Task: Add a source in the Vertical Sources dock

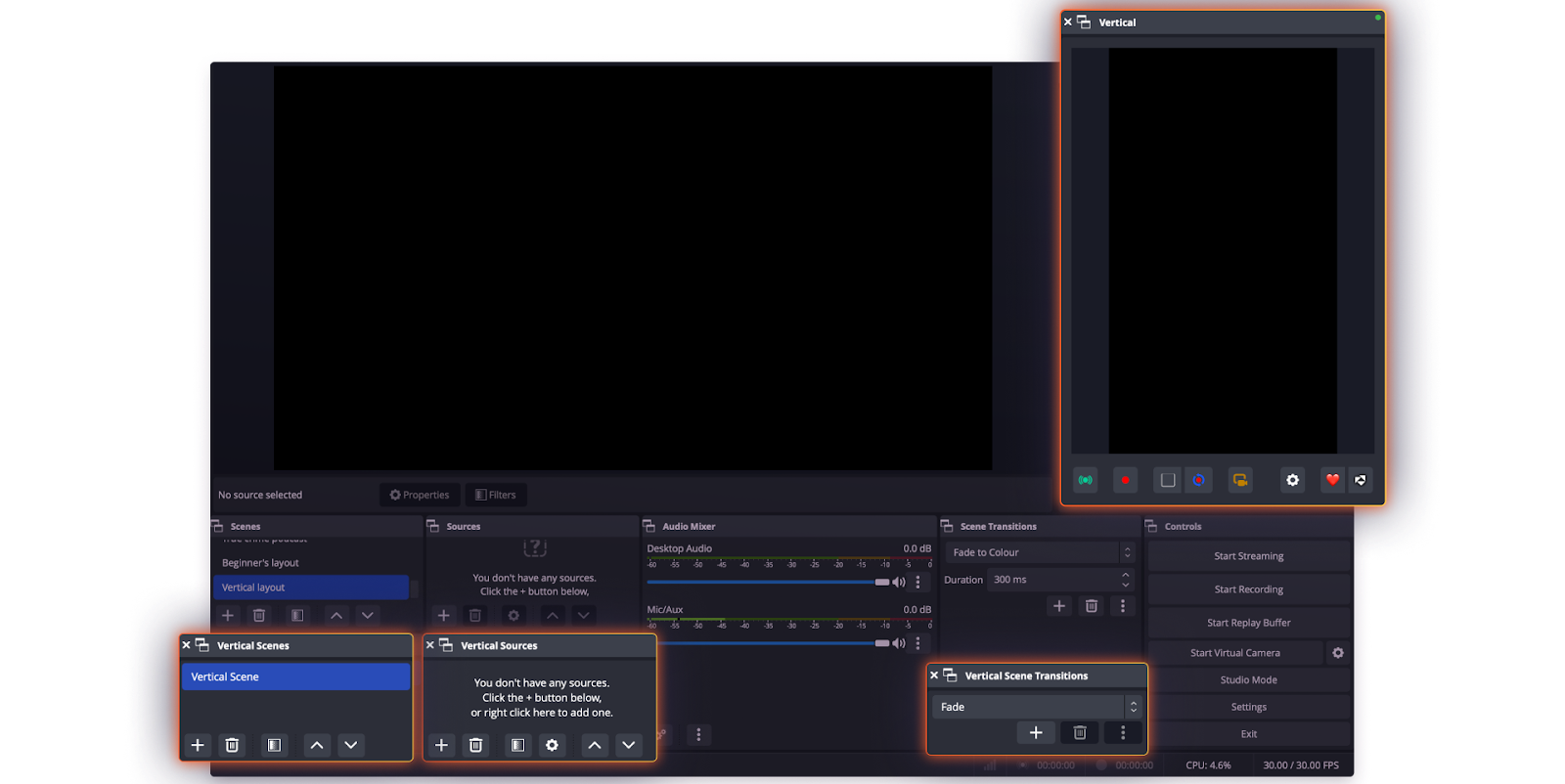Action: tap(441, 745)
